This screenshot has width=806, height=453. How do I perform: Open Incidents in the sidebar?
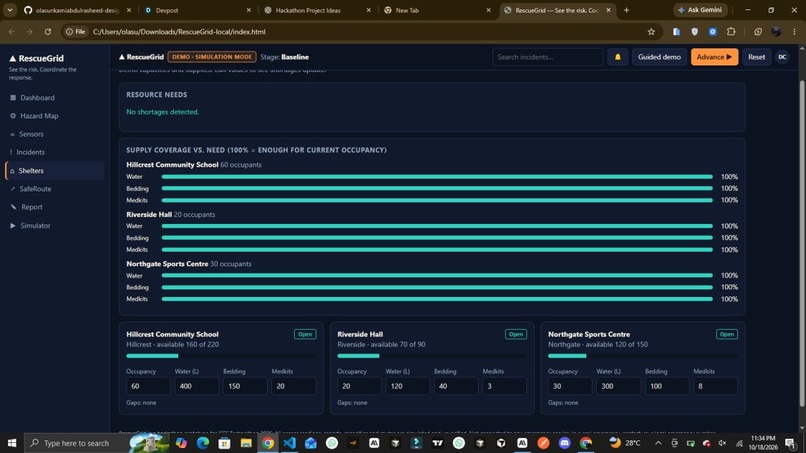click(54, 152)
